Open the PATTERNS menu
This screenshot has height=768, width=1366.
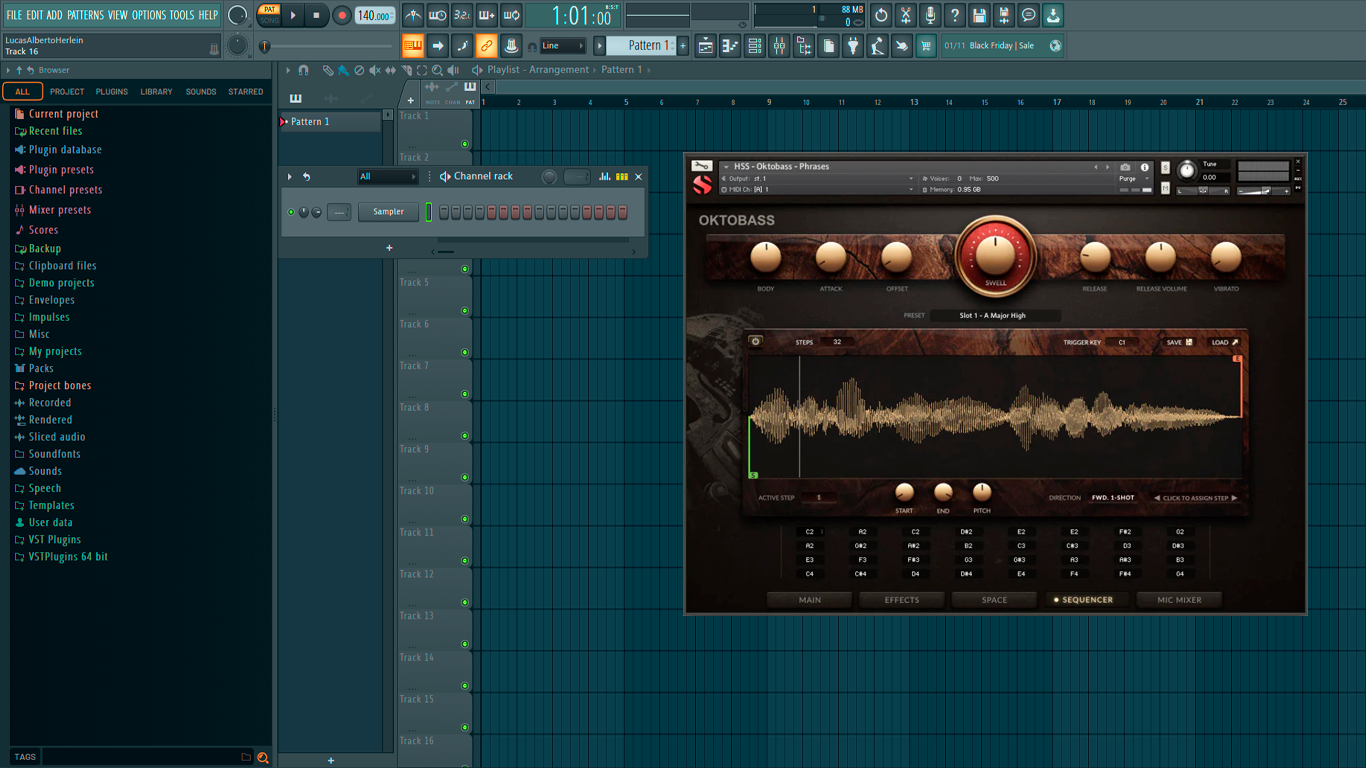point(85,15)
